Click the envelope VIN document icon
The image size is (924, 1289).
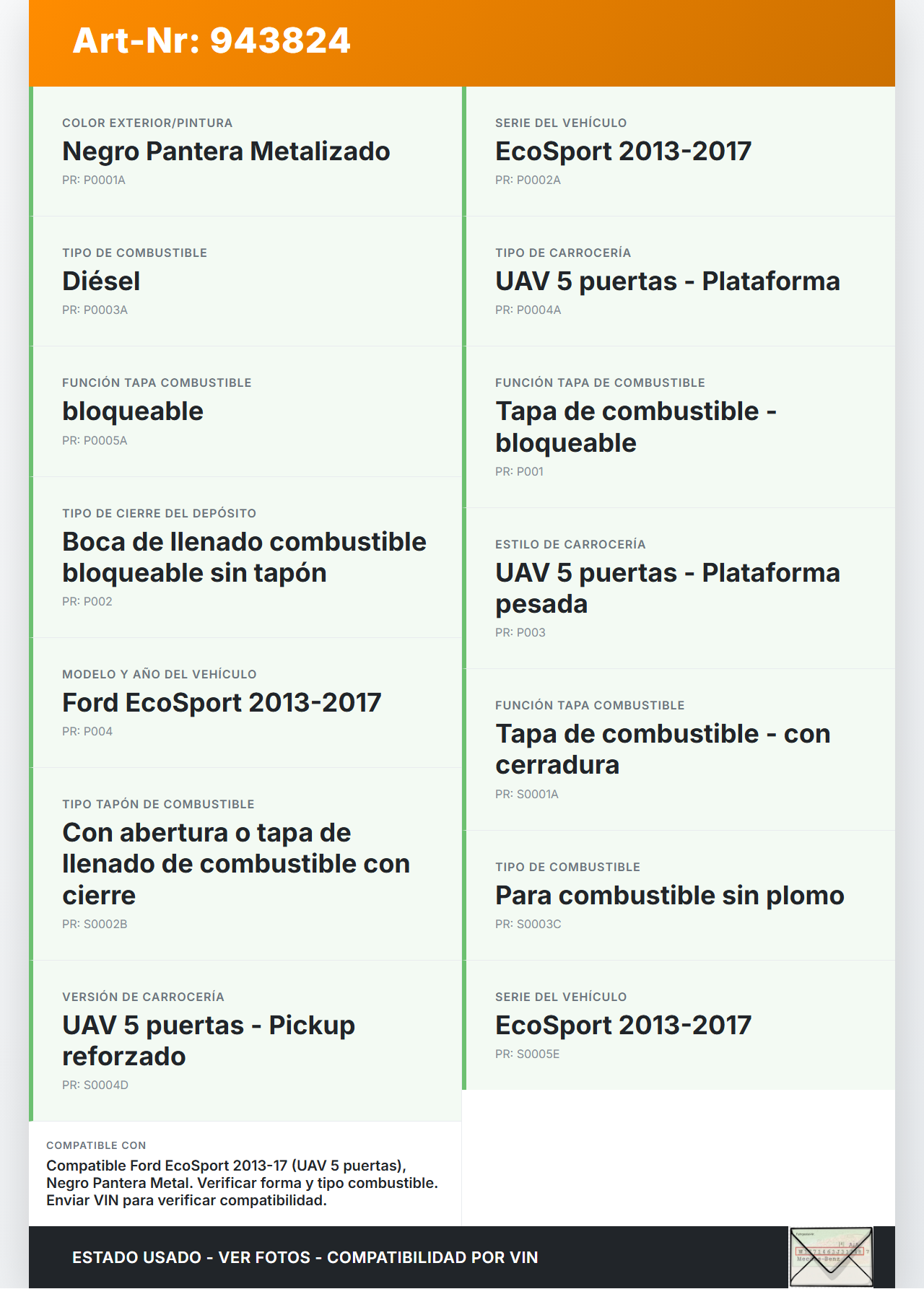coord(831,1257)
